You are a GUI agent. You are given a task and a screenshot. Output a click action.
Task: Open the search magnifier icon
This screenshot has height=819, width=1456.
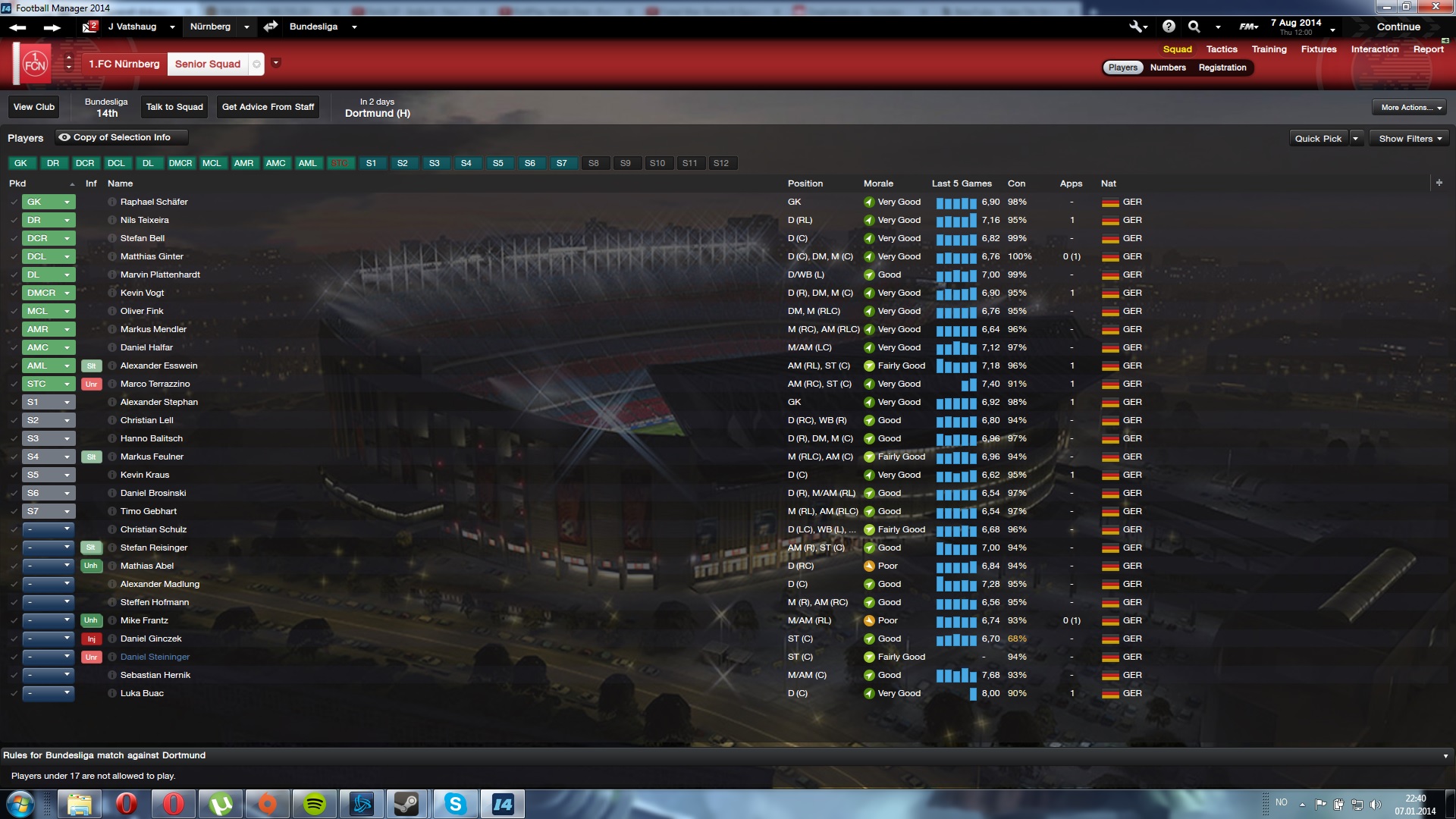click(1194, 27)
